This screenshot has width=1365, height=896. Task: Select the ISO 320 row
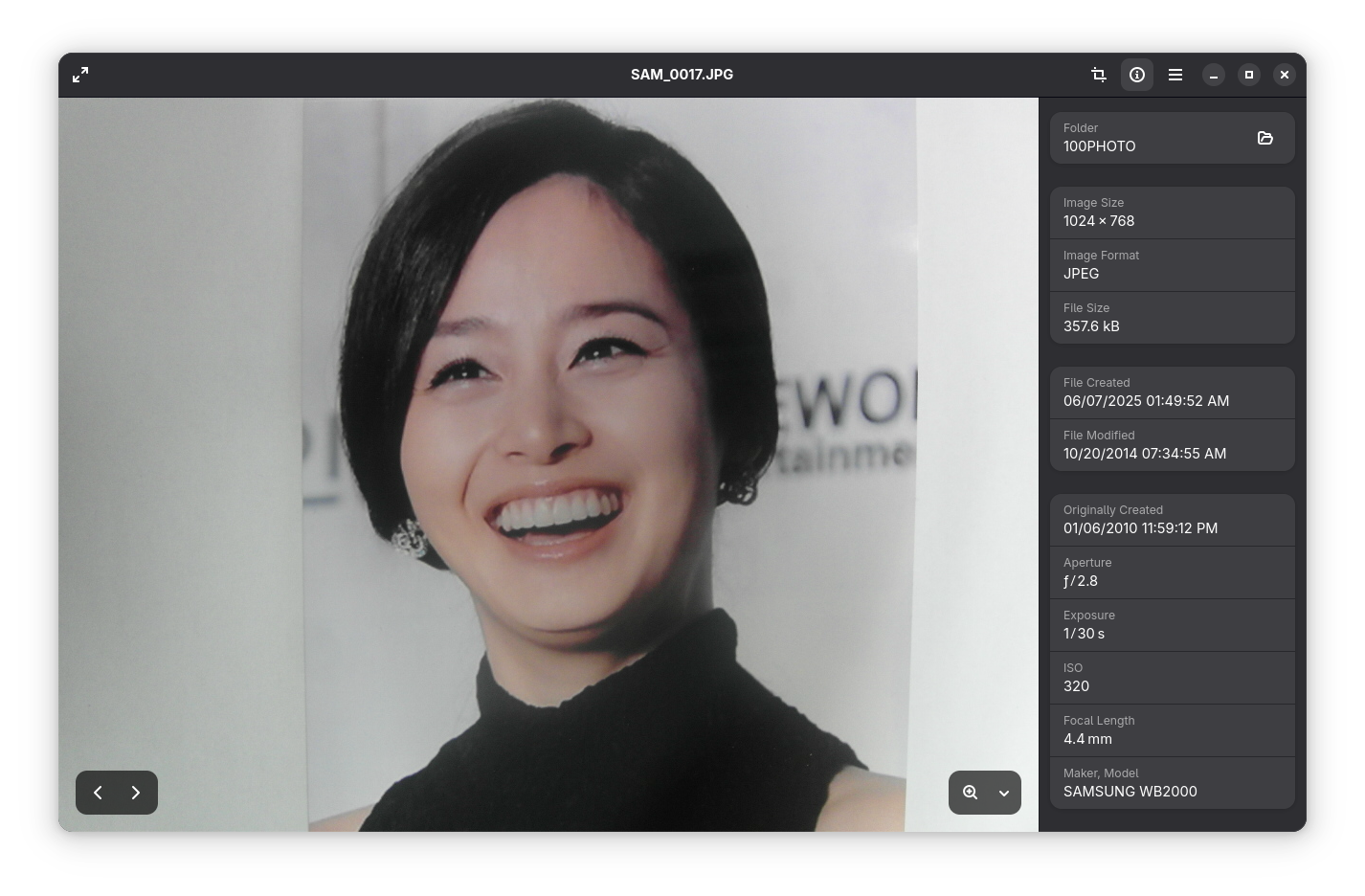(x=1173, y=678)
